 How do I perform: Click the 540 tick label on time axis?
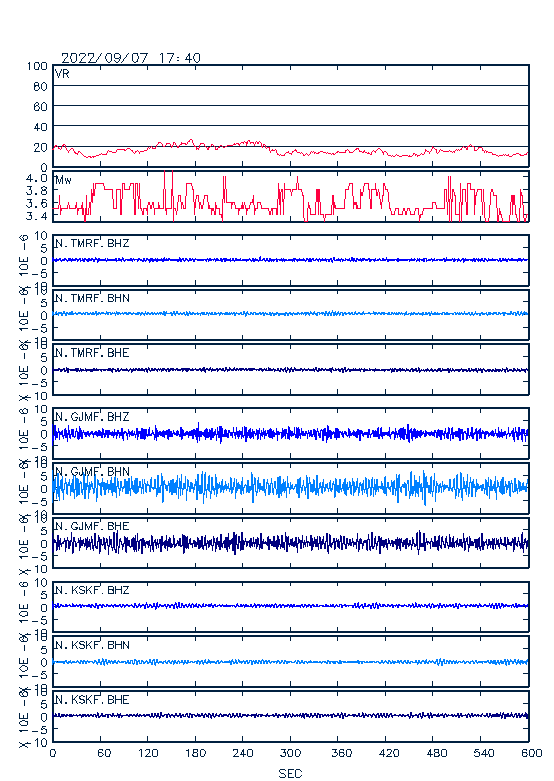484,753
